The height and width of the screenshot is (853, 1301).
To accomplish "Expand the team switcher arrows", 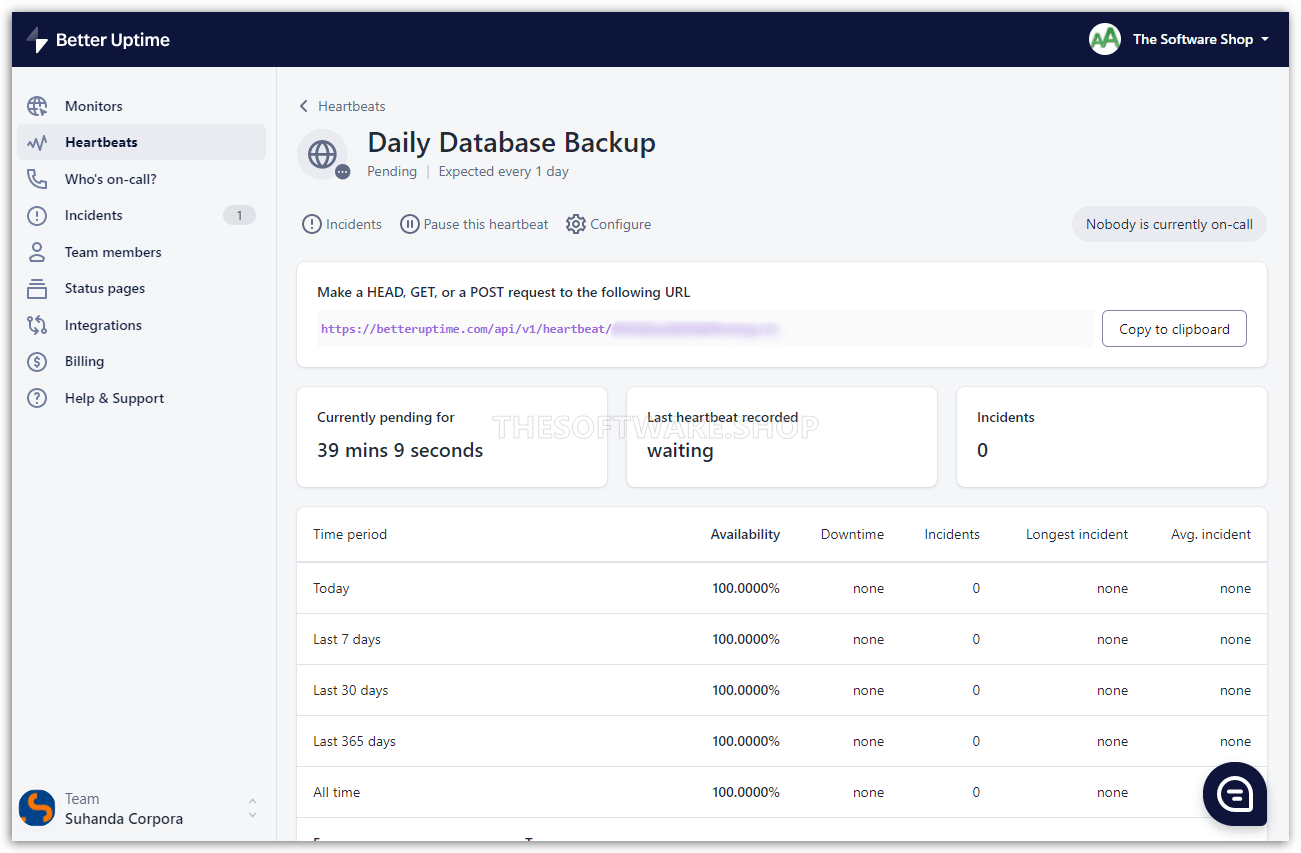I will [x=252, y=808].
